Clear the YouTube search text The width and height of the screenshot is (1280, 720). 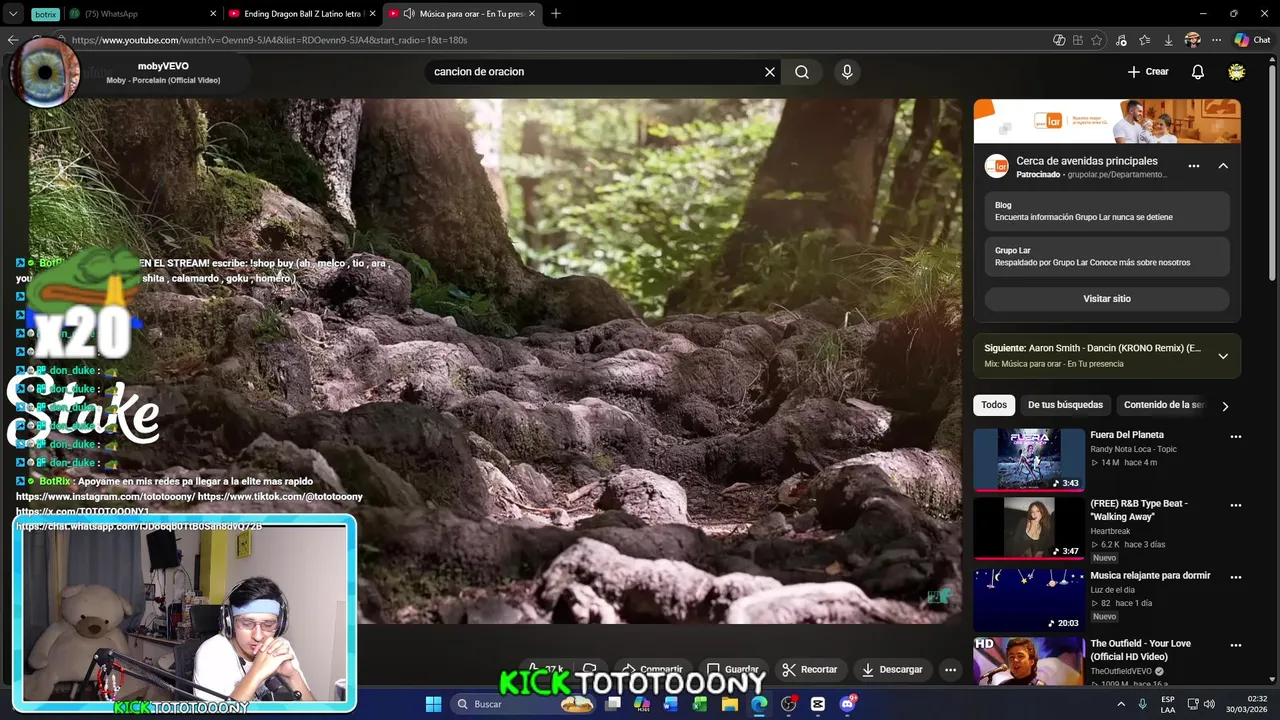pyautogui.click(x=770, y=72)
